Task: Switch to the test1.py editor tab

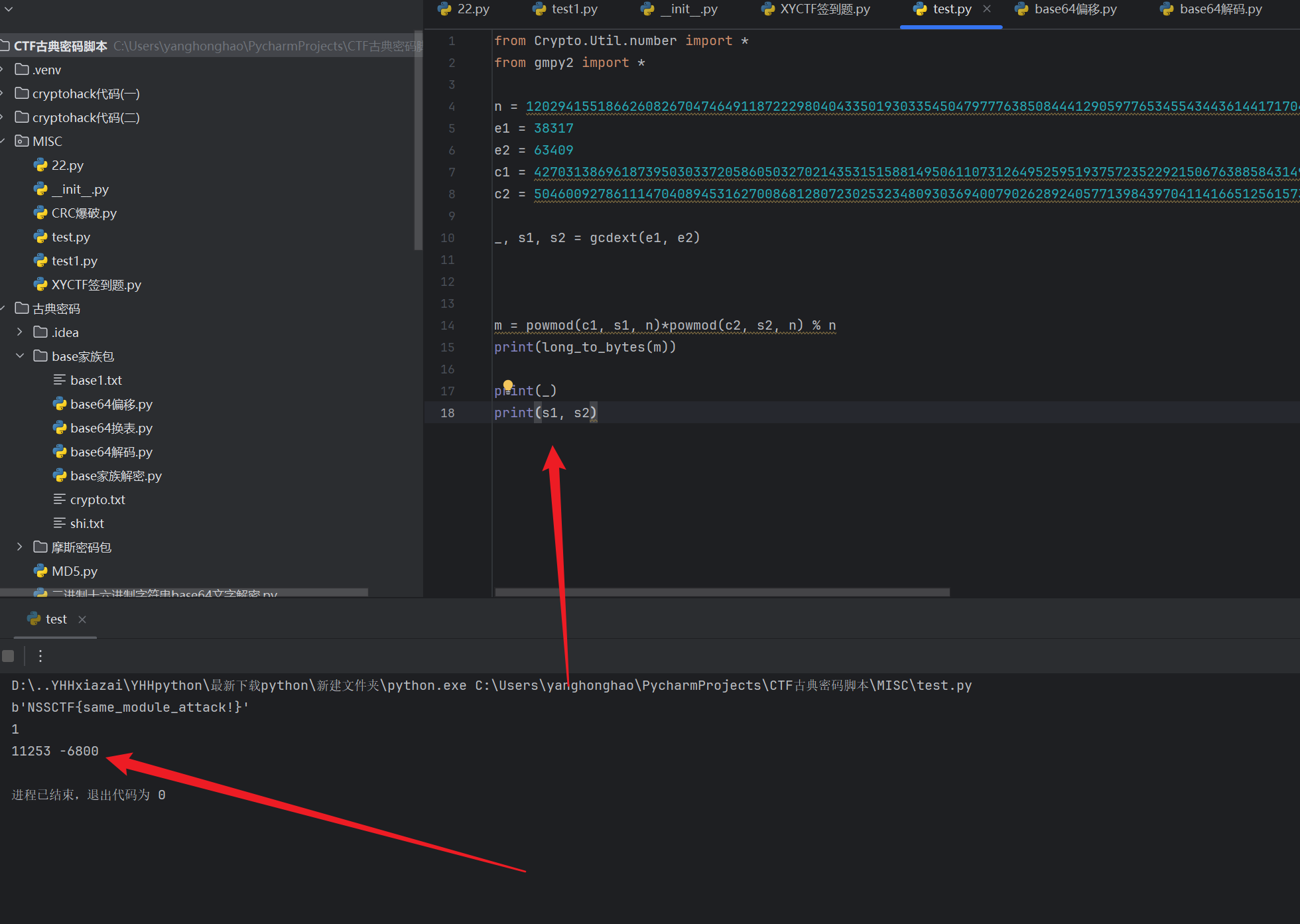Action: point(566,9)
